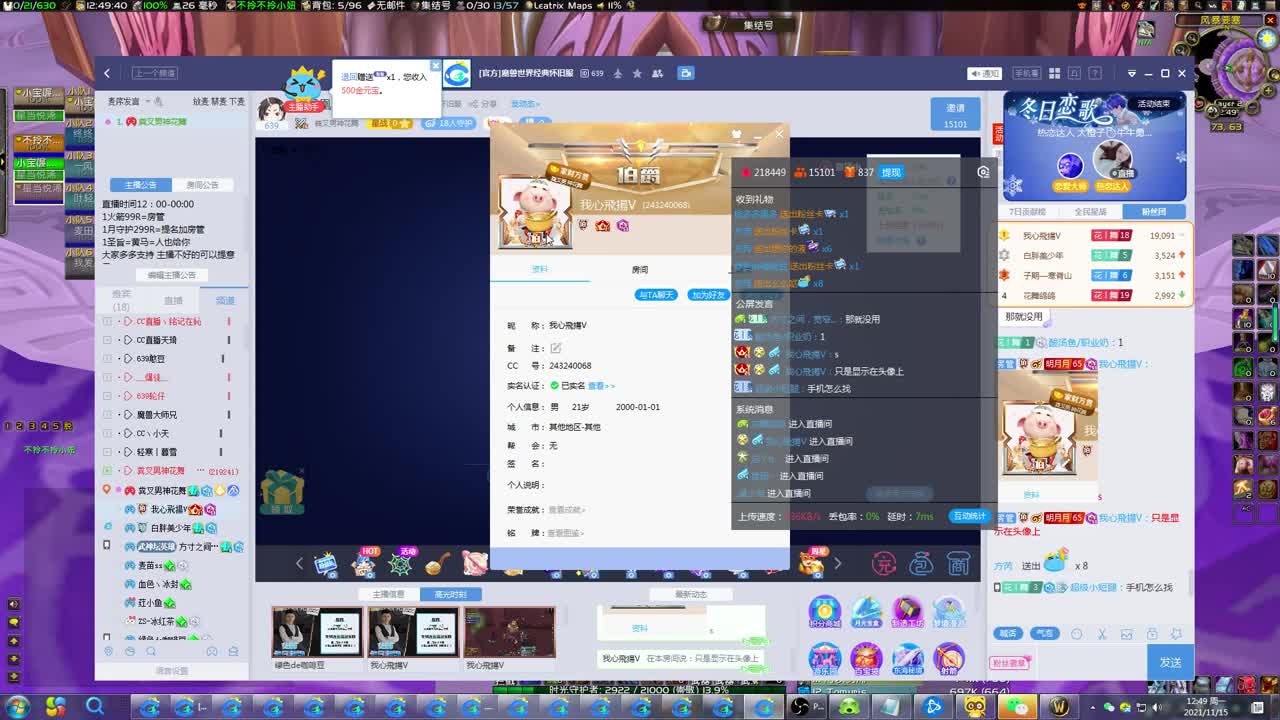Open the 查看>> real-name verification link

[x=602, y=386]
